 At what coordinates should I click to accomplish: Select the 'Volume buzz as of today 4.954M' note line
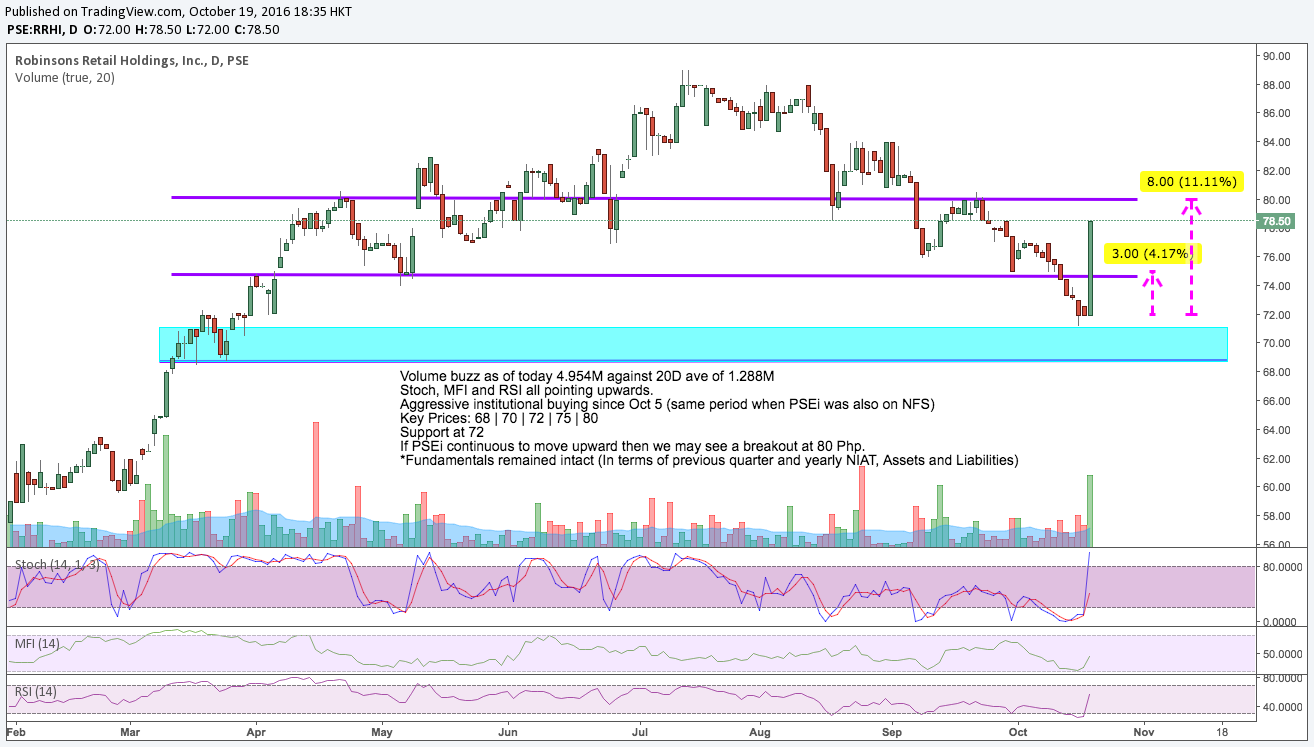[x=586, y=376]
